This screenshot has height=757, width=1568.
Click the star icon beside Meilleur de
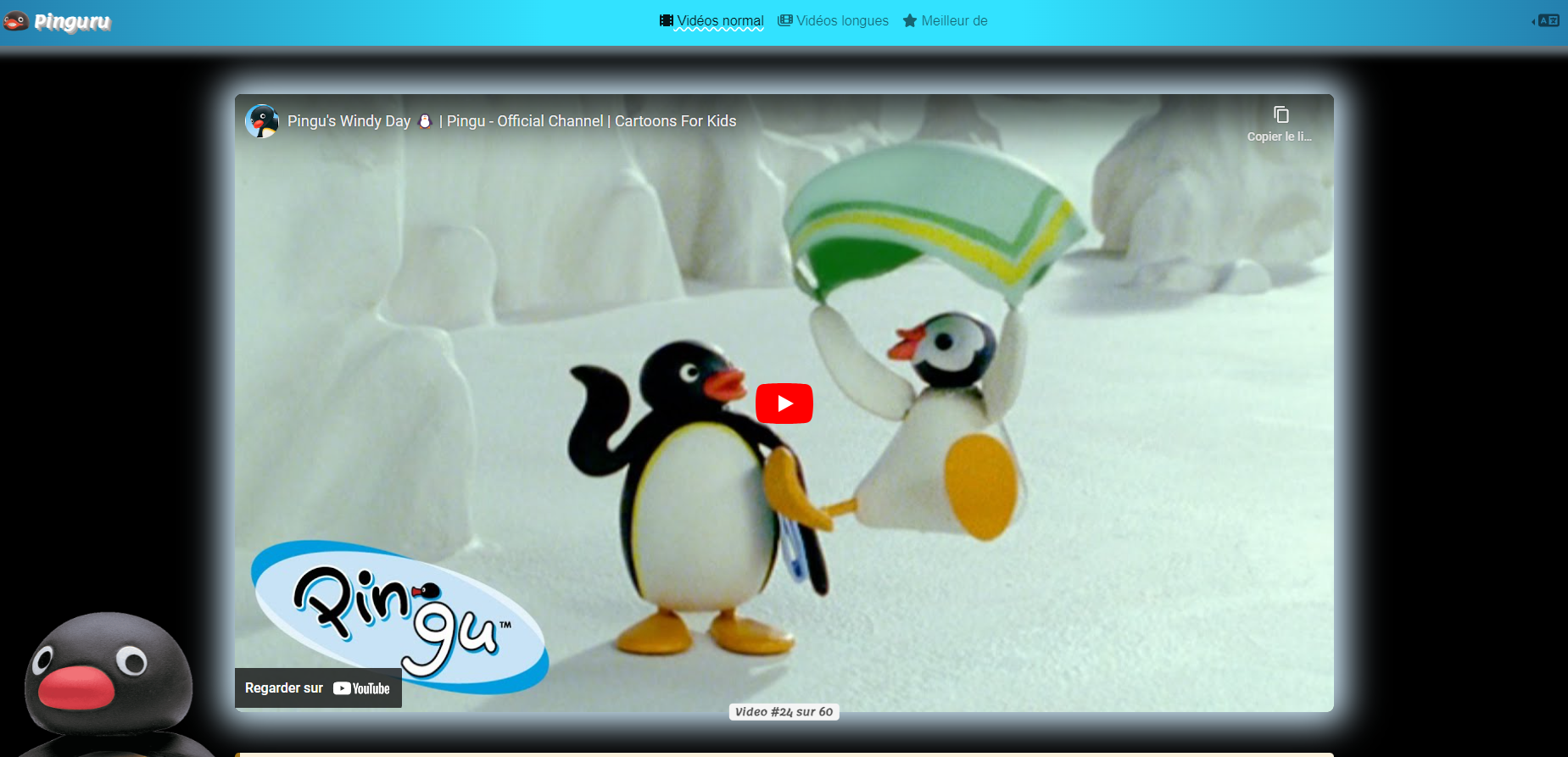pos(910,20)
